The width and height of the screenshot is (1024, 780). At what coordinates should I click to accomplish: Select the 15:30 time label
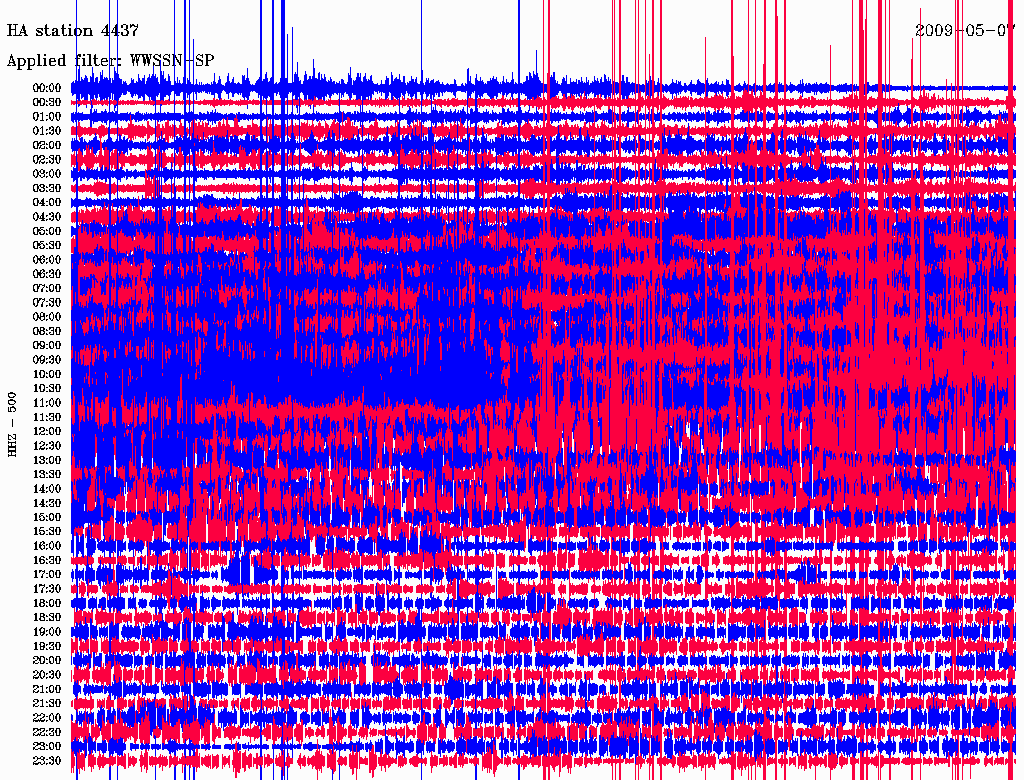tap(47, 531)
